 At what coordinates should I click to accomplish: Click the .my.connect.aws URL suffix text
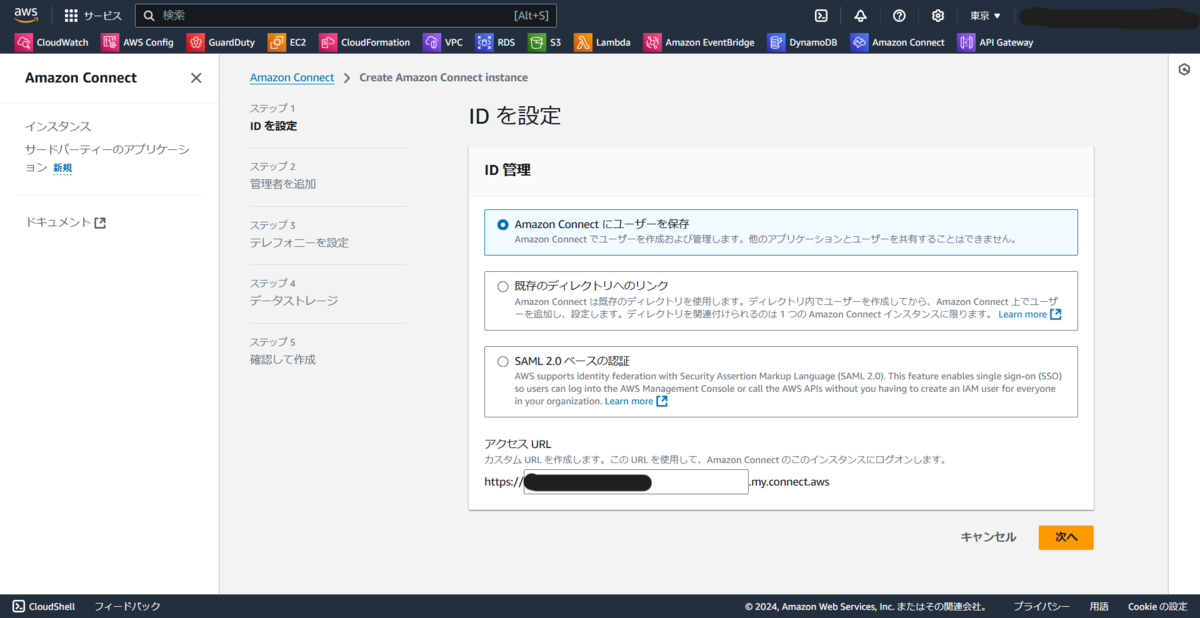[x=789, y=482]
